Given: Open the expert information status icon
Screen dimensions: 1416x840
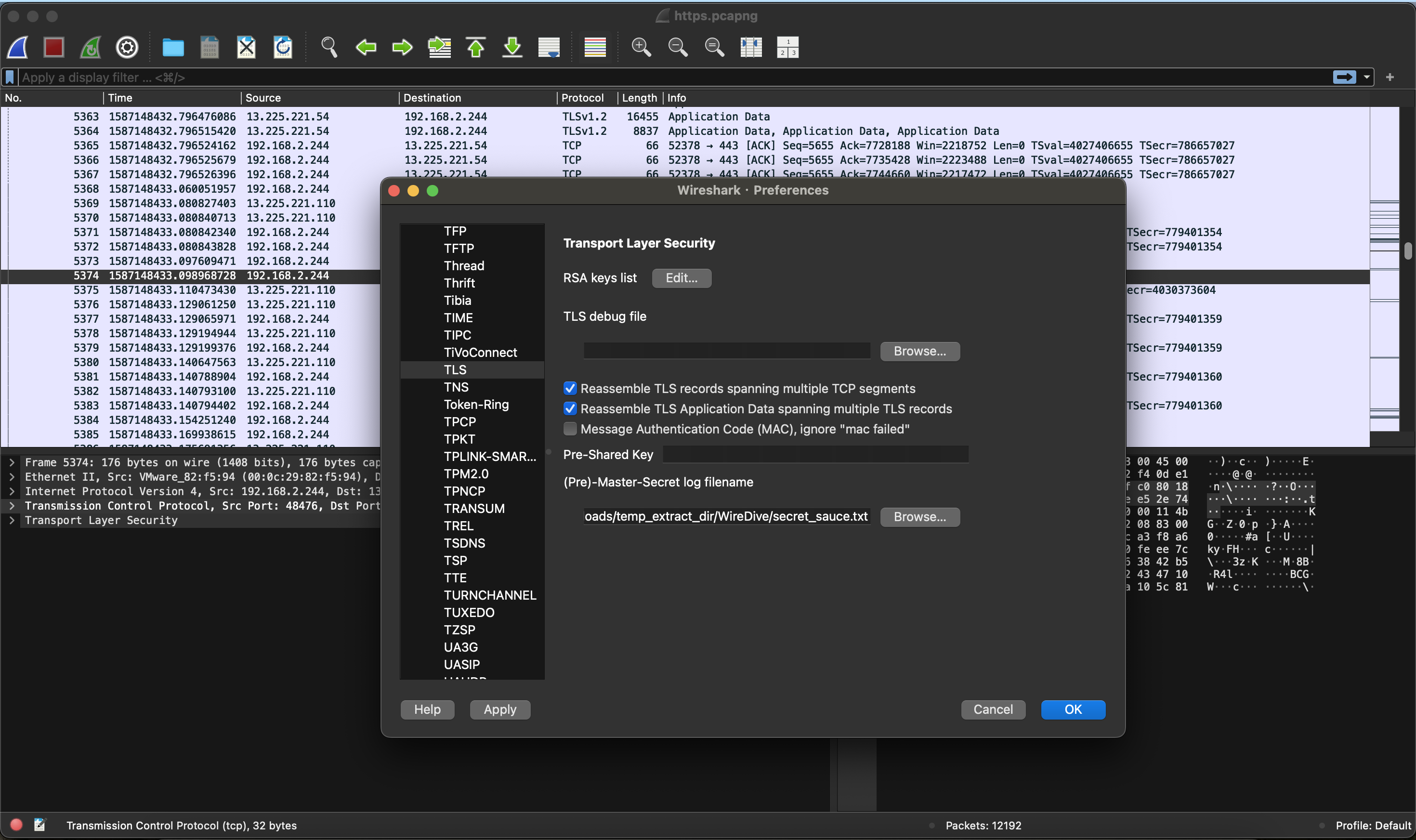Looking at the screenshot, I should [16, 825].
